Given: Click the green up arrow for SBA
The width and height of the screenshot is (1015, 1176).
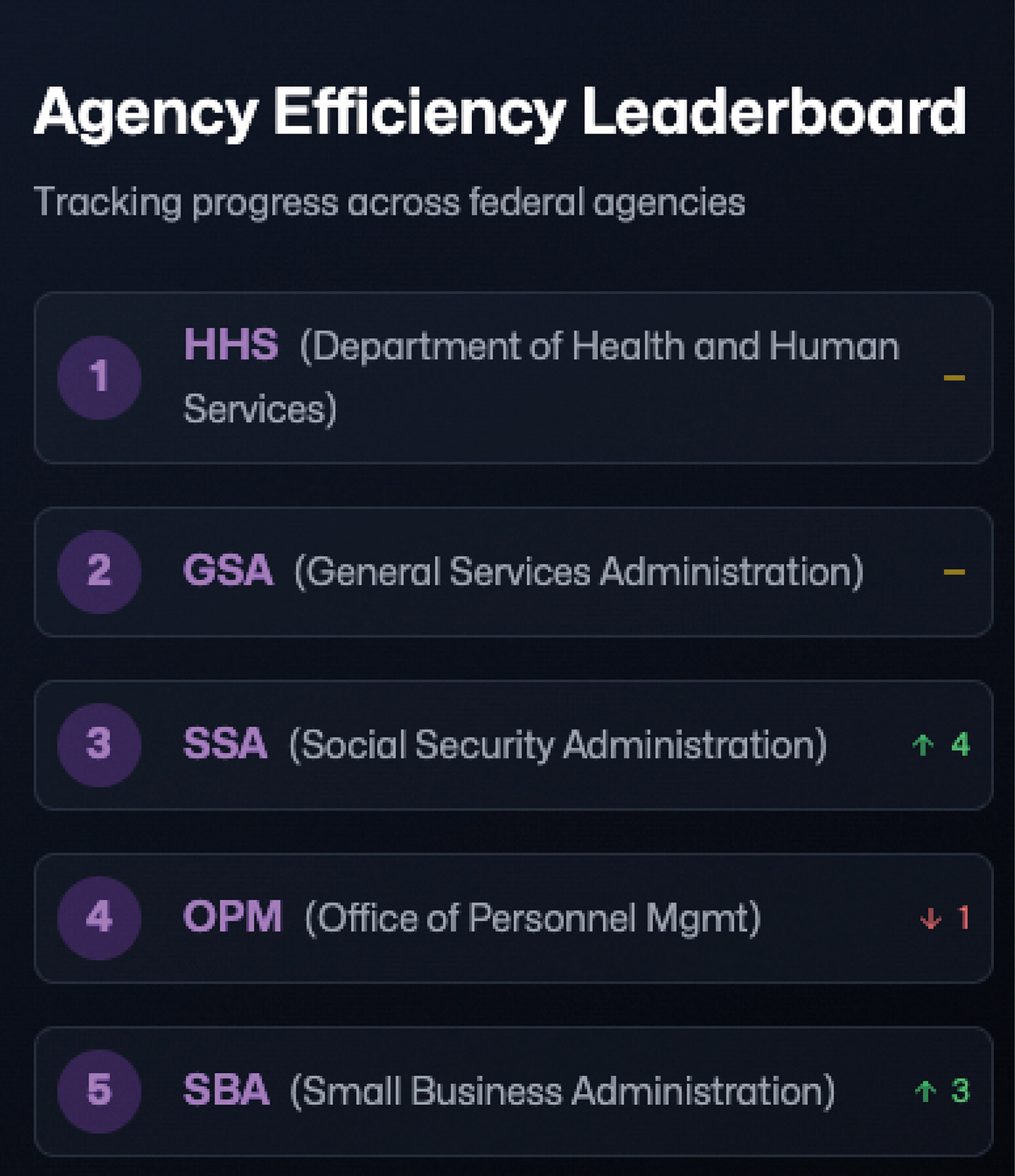Looking at the screenshot, I should pyautogui.click(x=925, y=1091).
